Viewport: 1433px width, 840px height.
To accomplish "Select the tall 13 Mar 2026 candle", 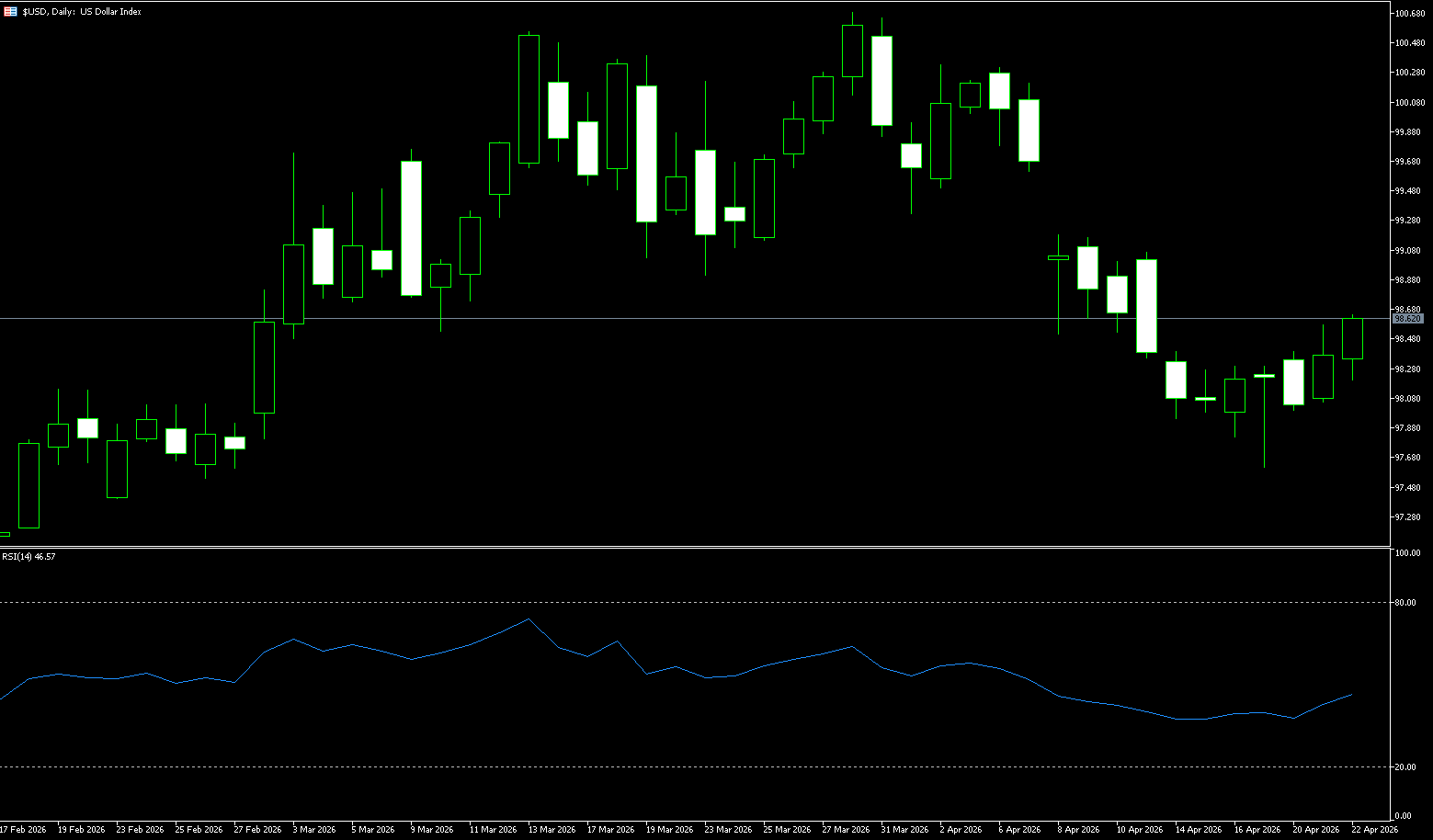I will click(529, 99).
